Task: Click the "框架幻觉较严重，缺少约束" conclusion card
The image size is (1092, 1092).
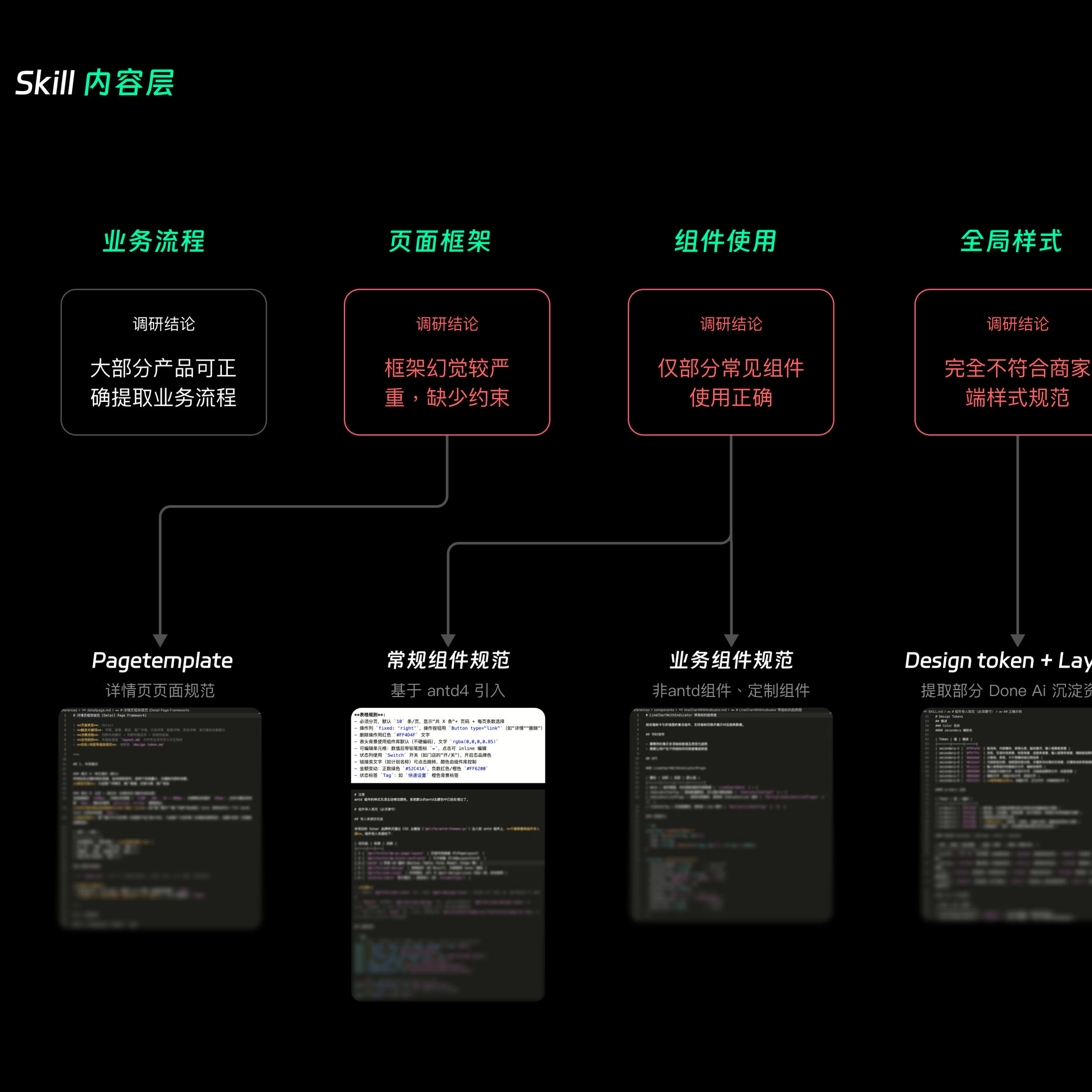Action: coord(447,363)
